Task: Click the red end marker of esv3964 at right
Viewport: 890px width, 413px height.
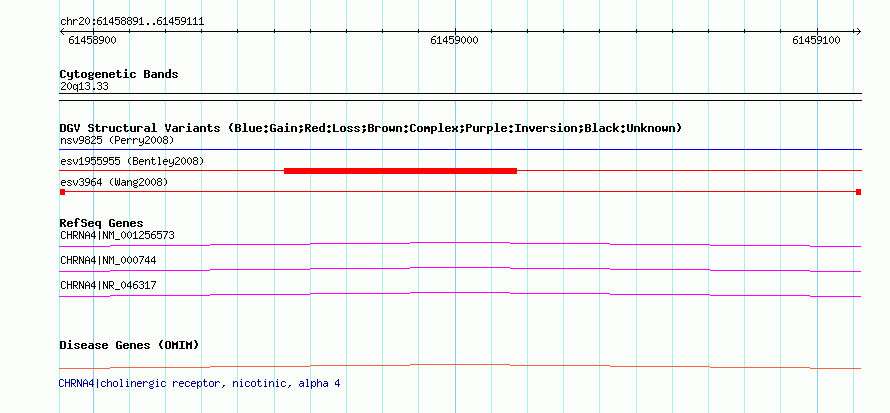Action: [858, 192]
